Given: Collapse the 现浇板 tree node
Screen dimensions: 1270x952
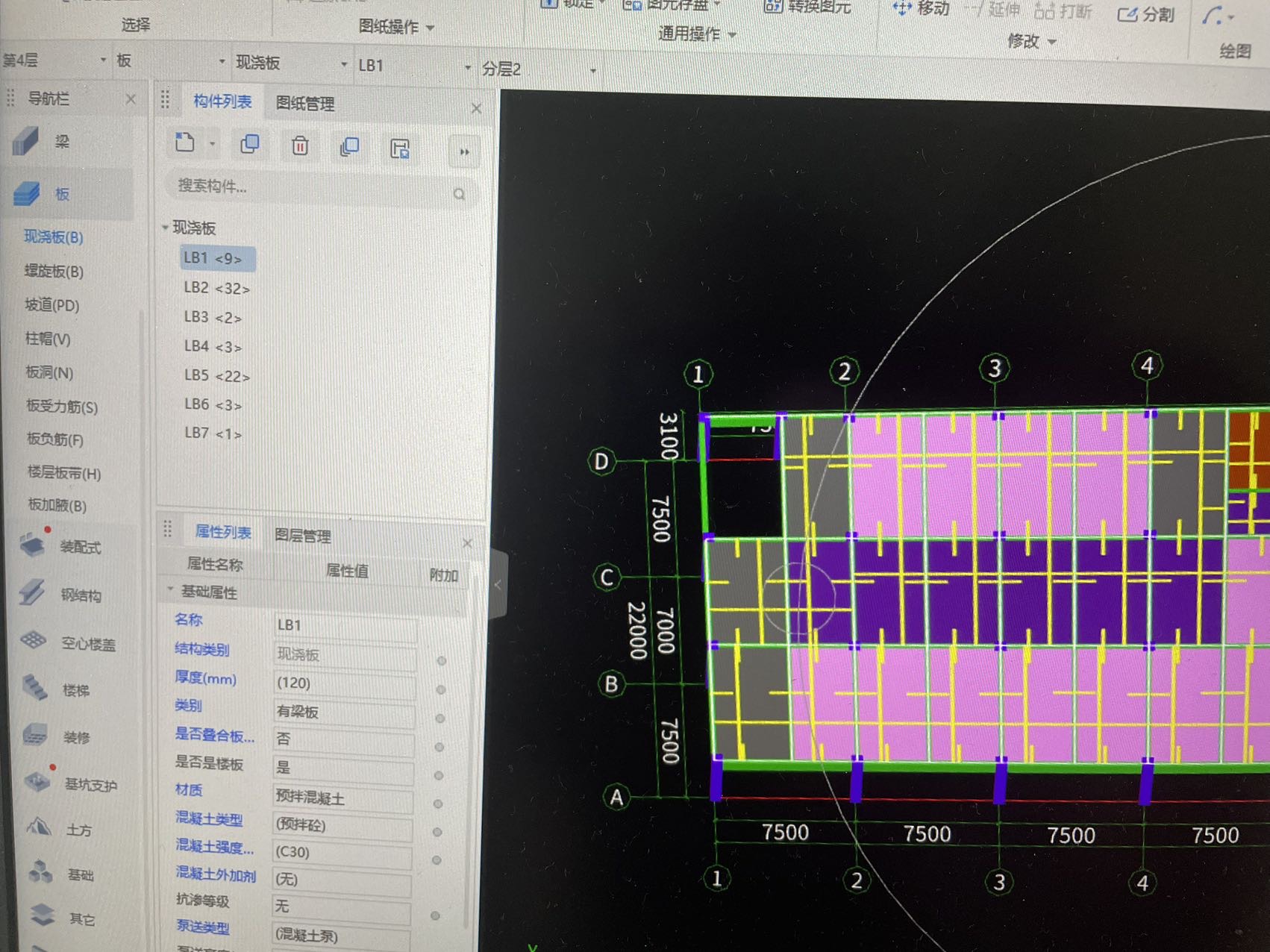Looking at the screenshot, I should (x=165, y=227).
